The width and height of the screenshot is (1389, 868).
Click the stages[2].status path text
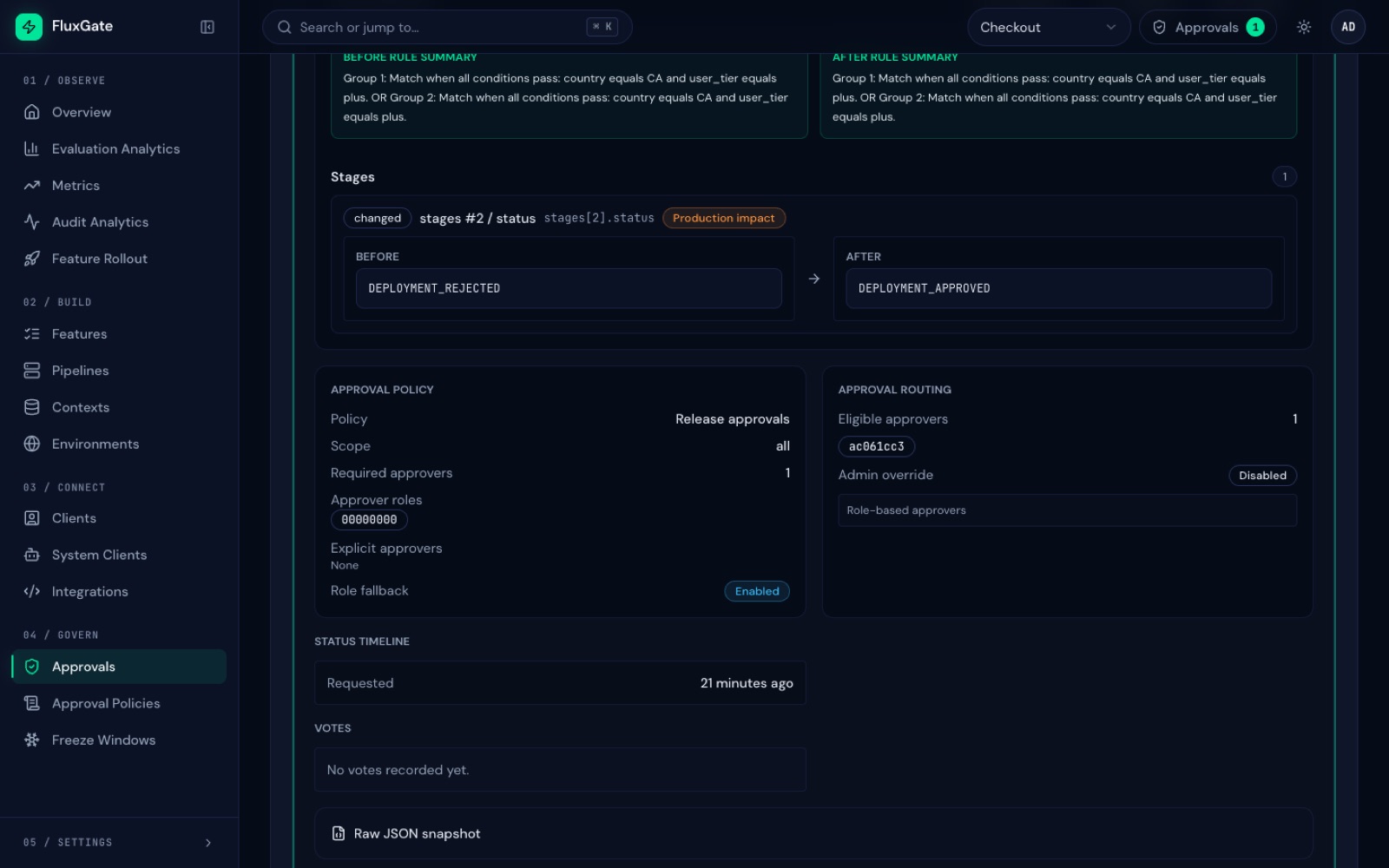pyautogui.click(x=599, y=218)
